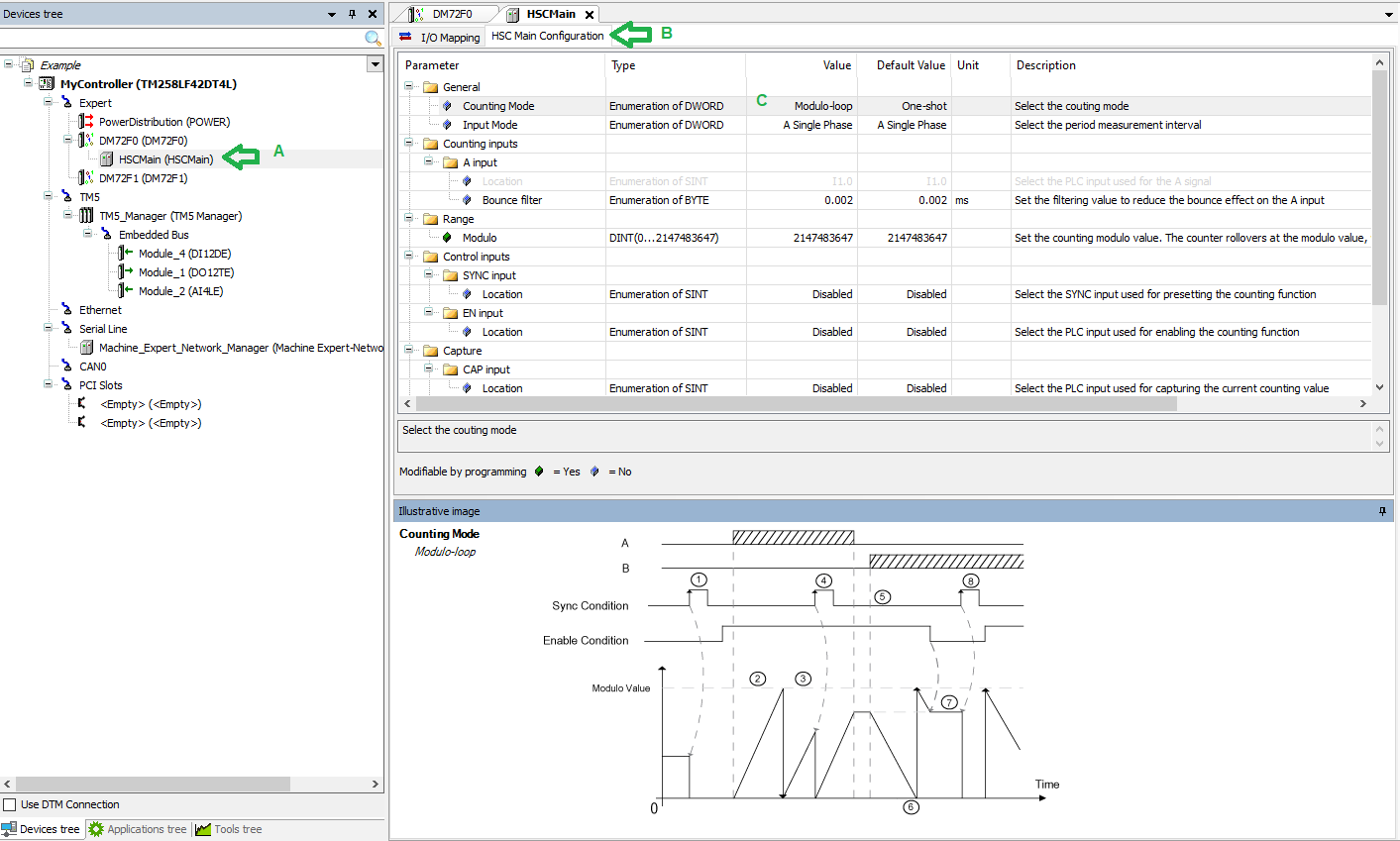The image size is (1400, 841).
Task: Click the Description column header
Action: 1191,65
